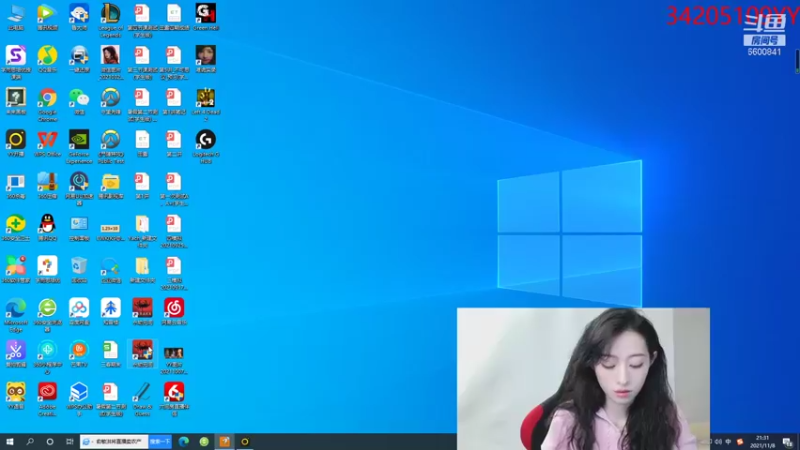This screenshot has width=800, height=450.
Task: Launch Microsoft Edge from the desktop
Action: click(x=16, y=315)
